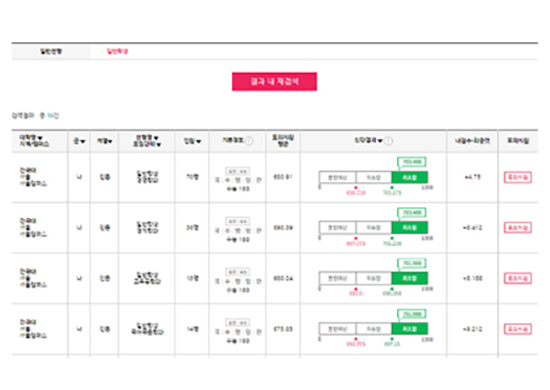550x390 pixels.
Task: Click the red dot marker under fourth row's bar
Action: point(356,339)
